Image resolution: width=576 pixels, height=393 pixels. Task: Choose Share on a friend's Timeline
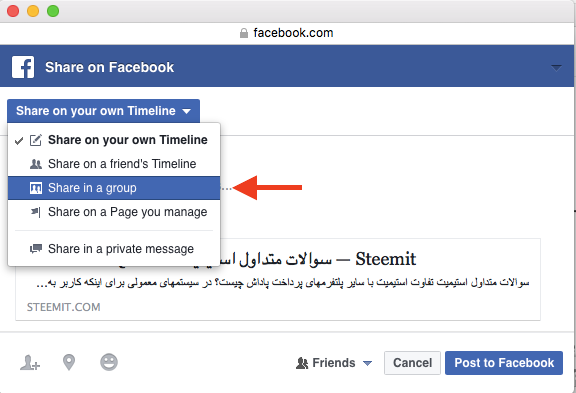(114, 164)
